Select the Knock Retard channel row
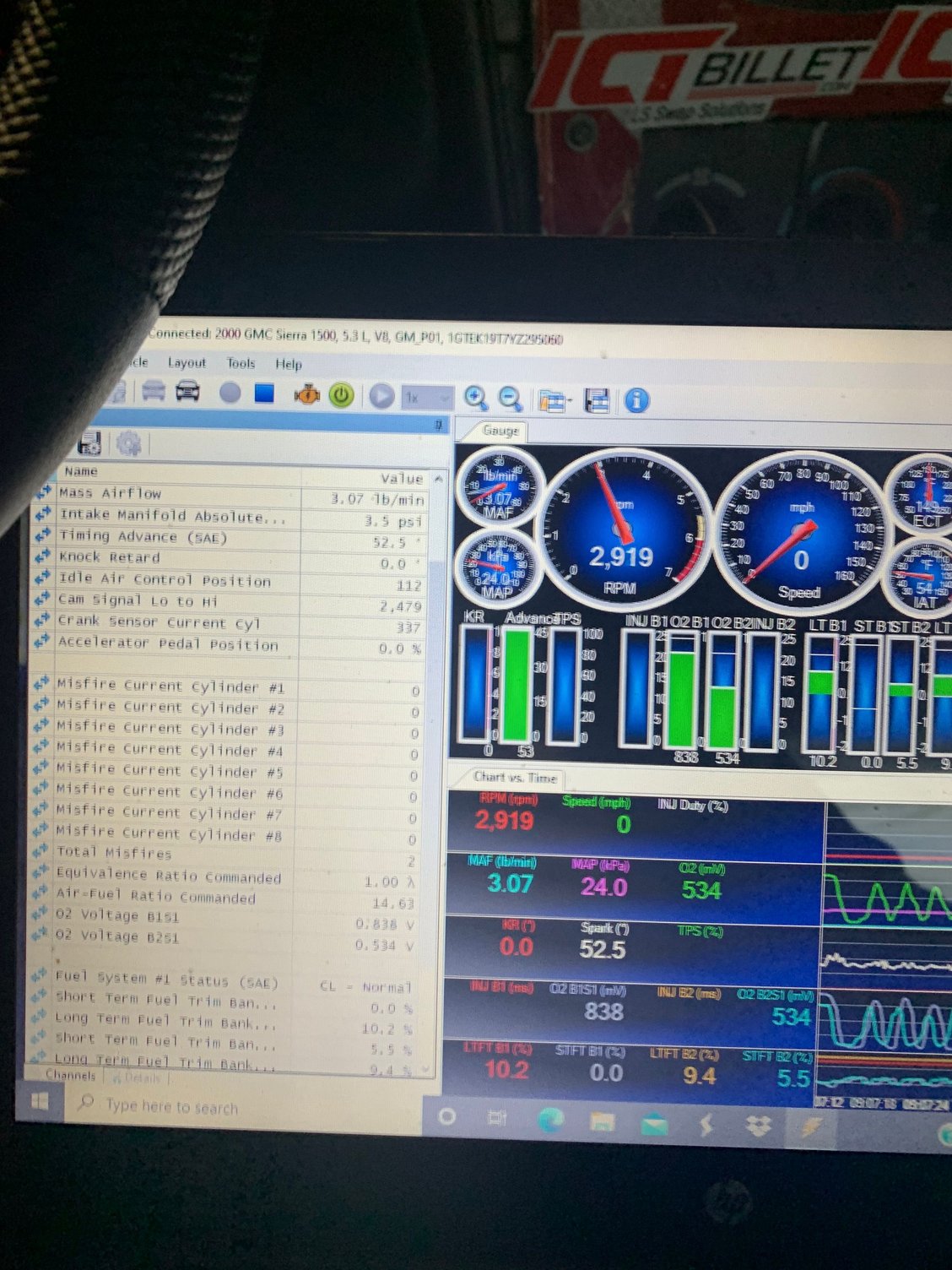This screenshot has height=1270, width=952. point(110,557)
